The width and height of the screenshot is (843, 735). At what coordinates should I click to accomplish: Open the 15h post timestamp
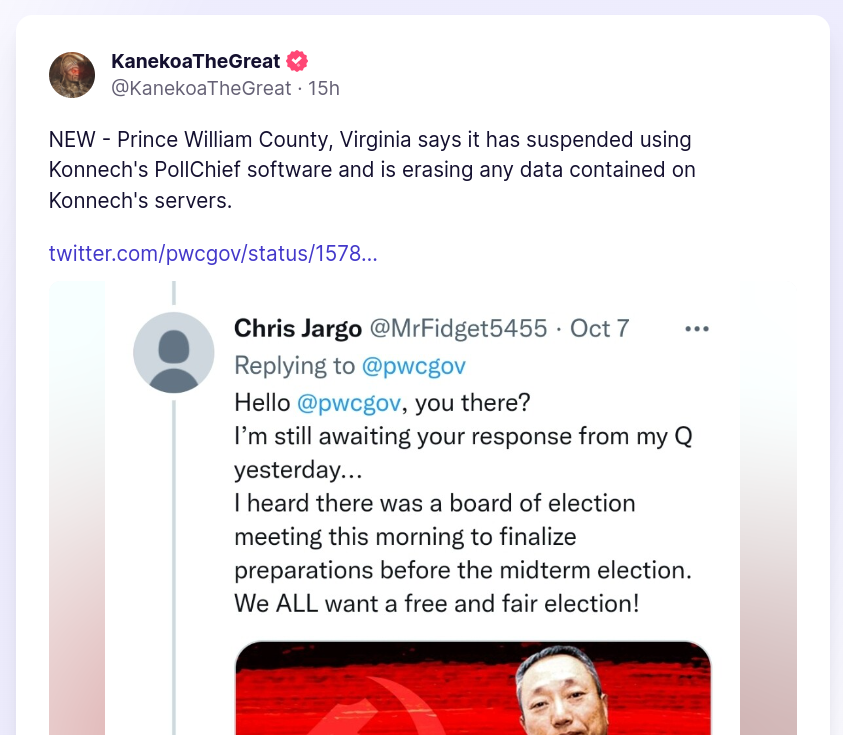point(324,88)
